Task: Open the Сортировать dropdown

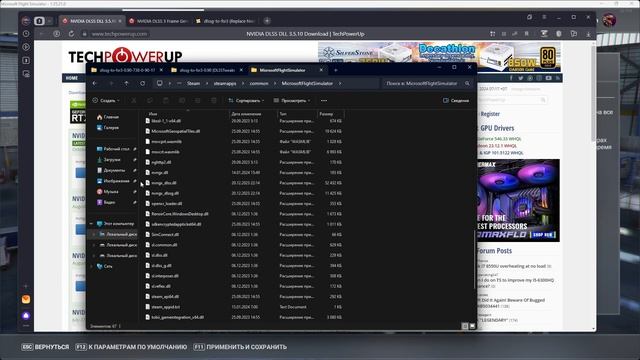Action: click(x=246, y=100)
